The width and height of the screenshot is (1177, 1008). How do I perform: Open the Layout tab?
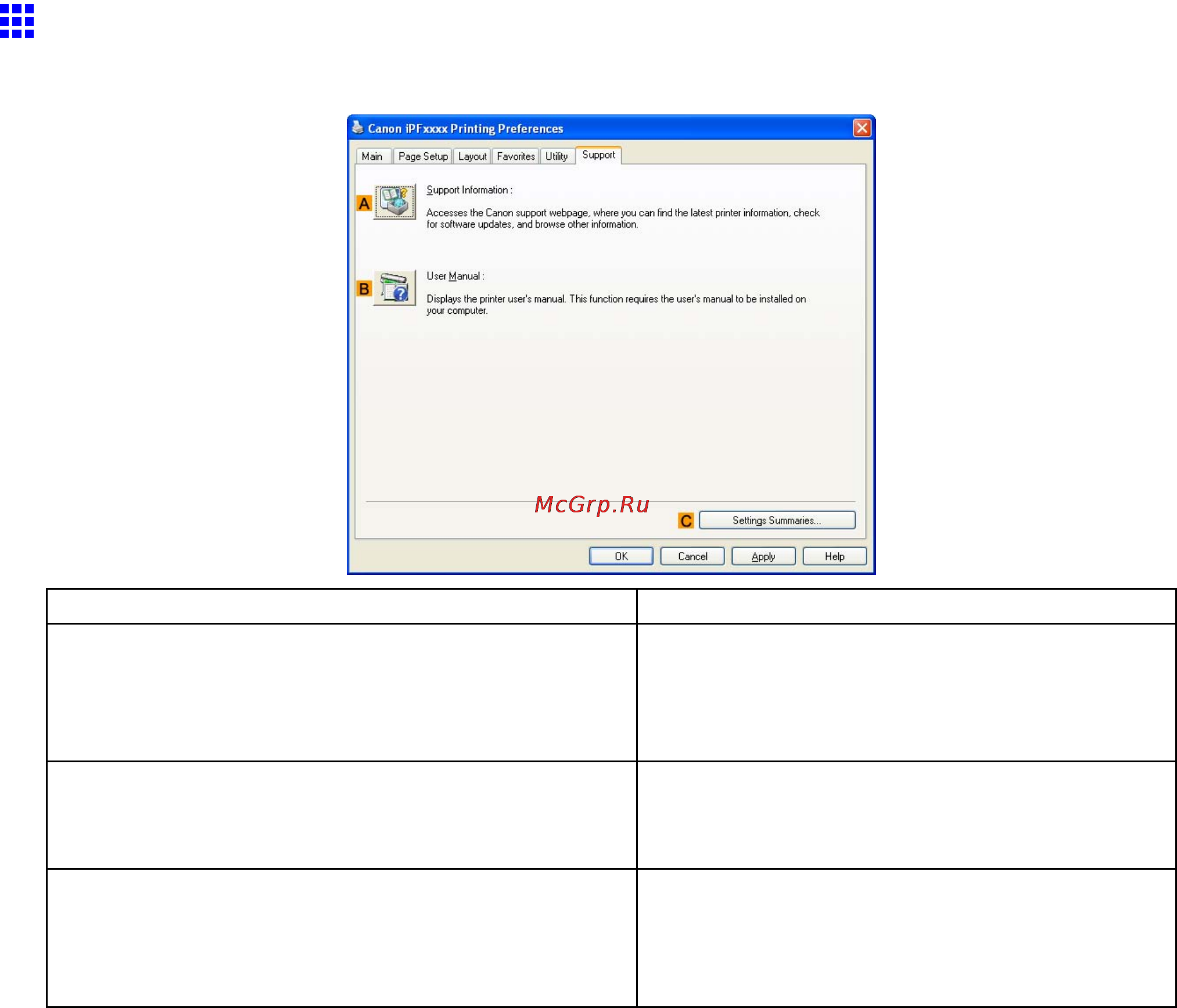tap(472, 156)
